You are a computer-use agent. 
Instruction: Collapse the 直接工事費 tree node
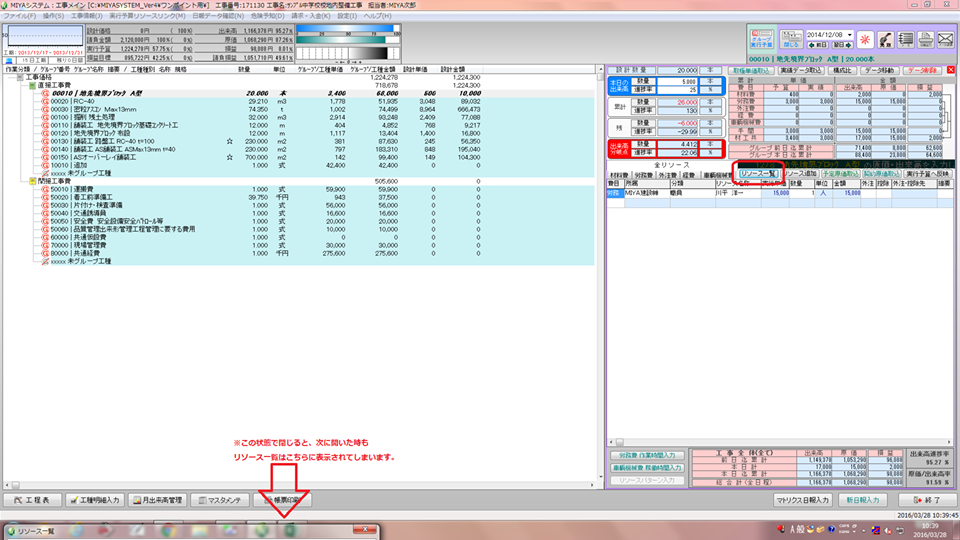pos(32,86)
